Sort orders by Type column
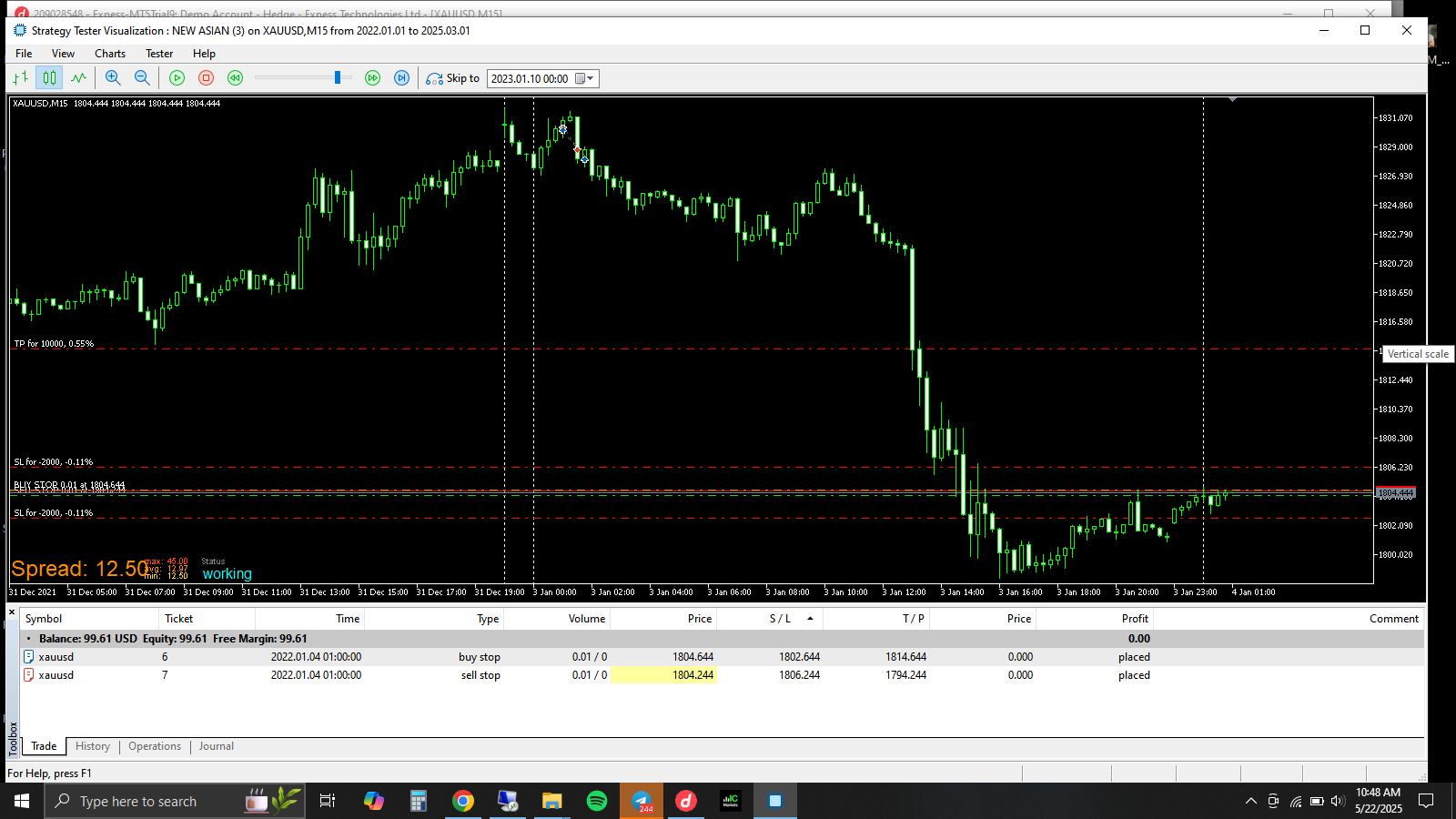 tap(434, 619)
